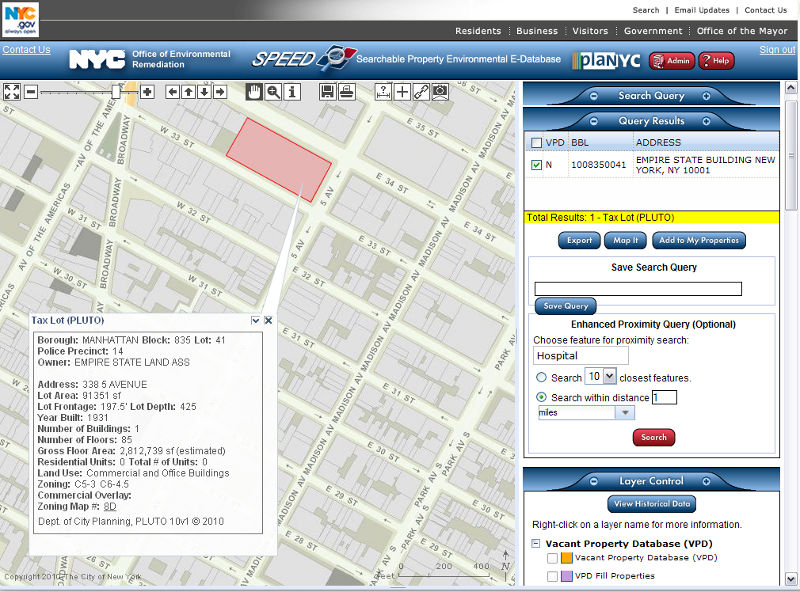The height and width of the screenshot is (592, 800).
Task: Pan the map down with arrow
Action: (x=204, y=92)
